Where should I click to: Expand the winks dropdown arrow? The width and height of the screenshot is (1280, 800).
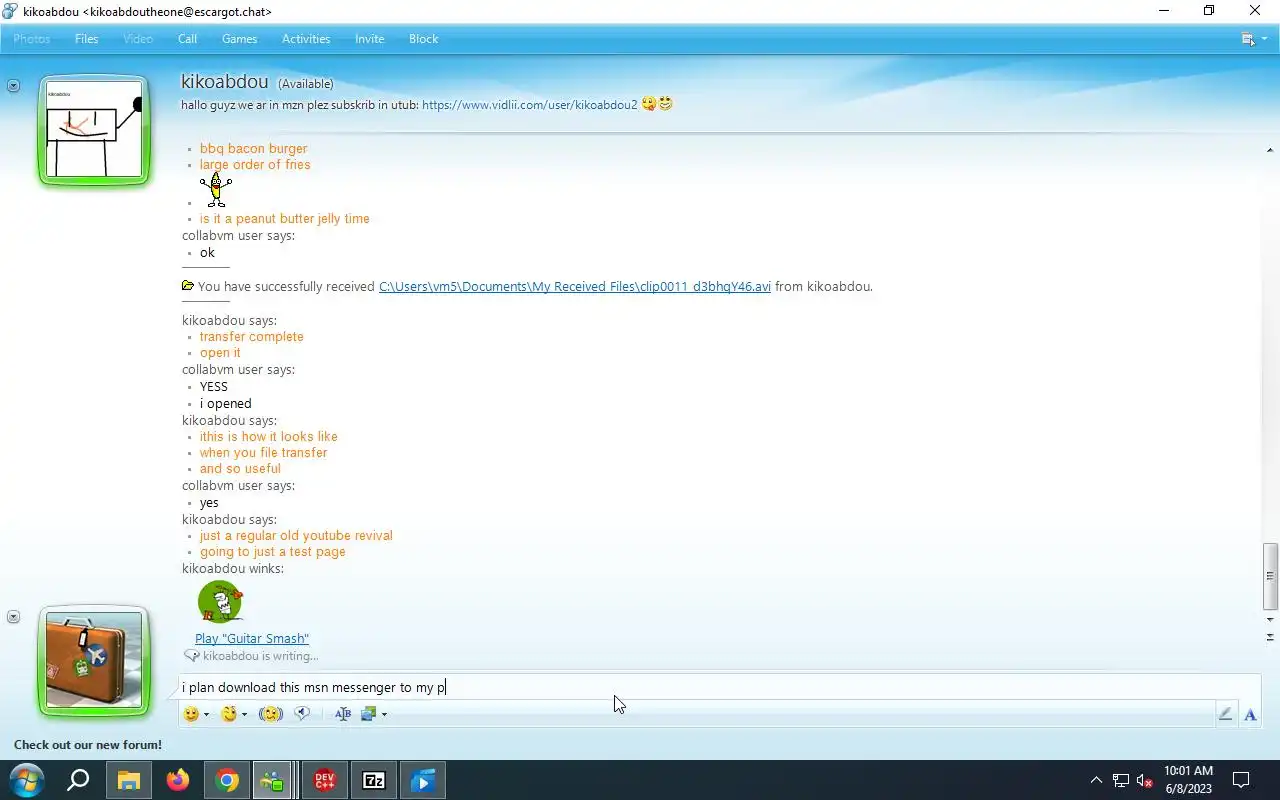[244, 715]
